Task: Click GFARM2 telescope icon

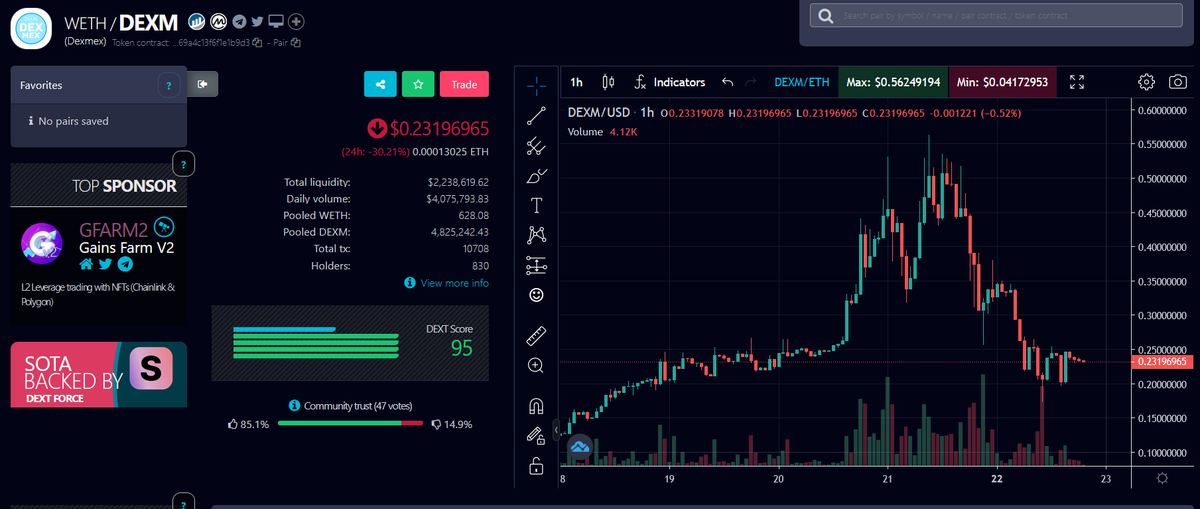Action: [x=165, y=227]
